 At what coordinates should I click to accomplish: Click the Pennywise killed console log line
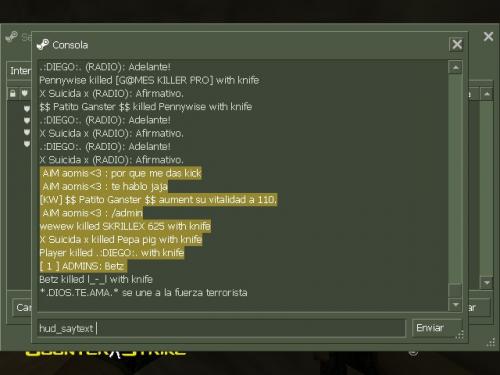click(x=149, y=80)
